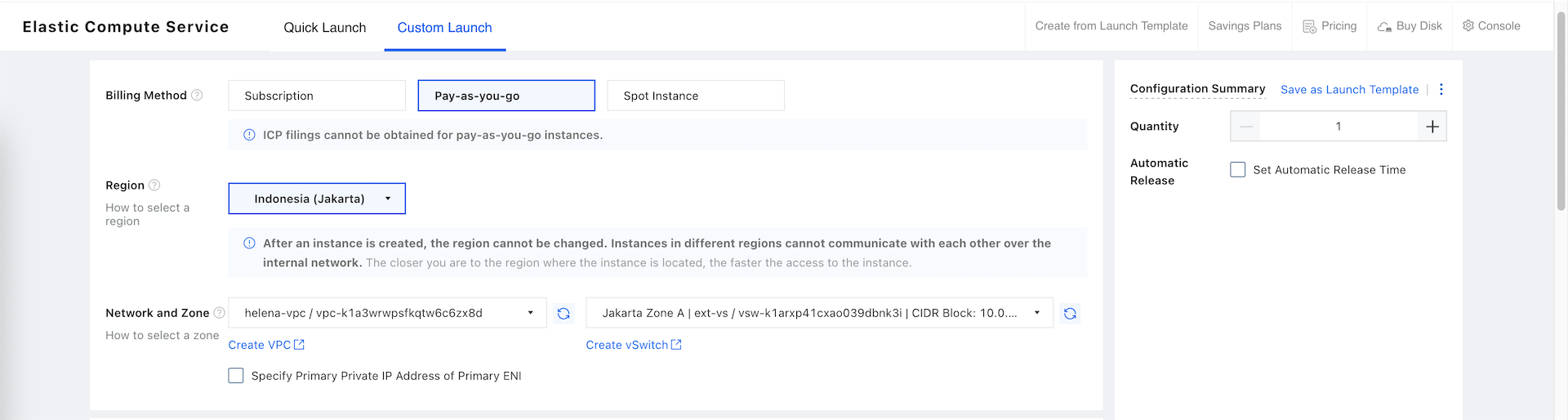Open the Indonesia (Jakarta) region dropdown
Image resolution: width=1568 pixels, height=420 pixels.
click(317, 199)
